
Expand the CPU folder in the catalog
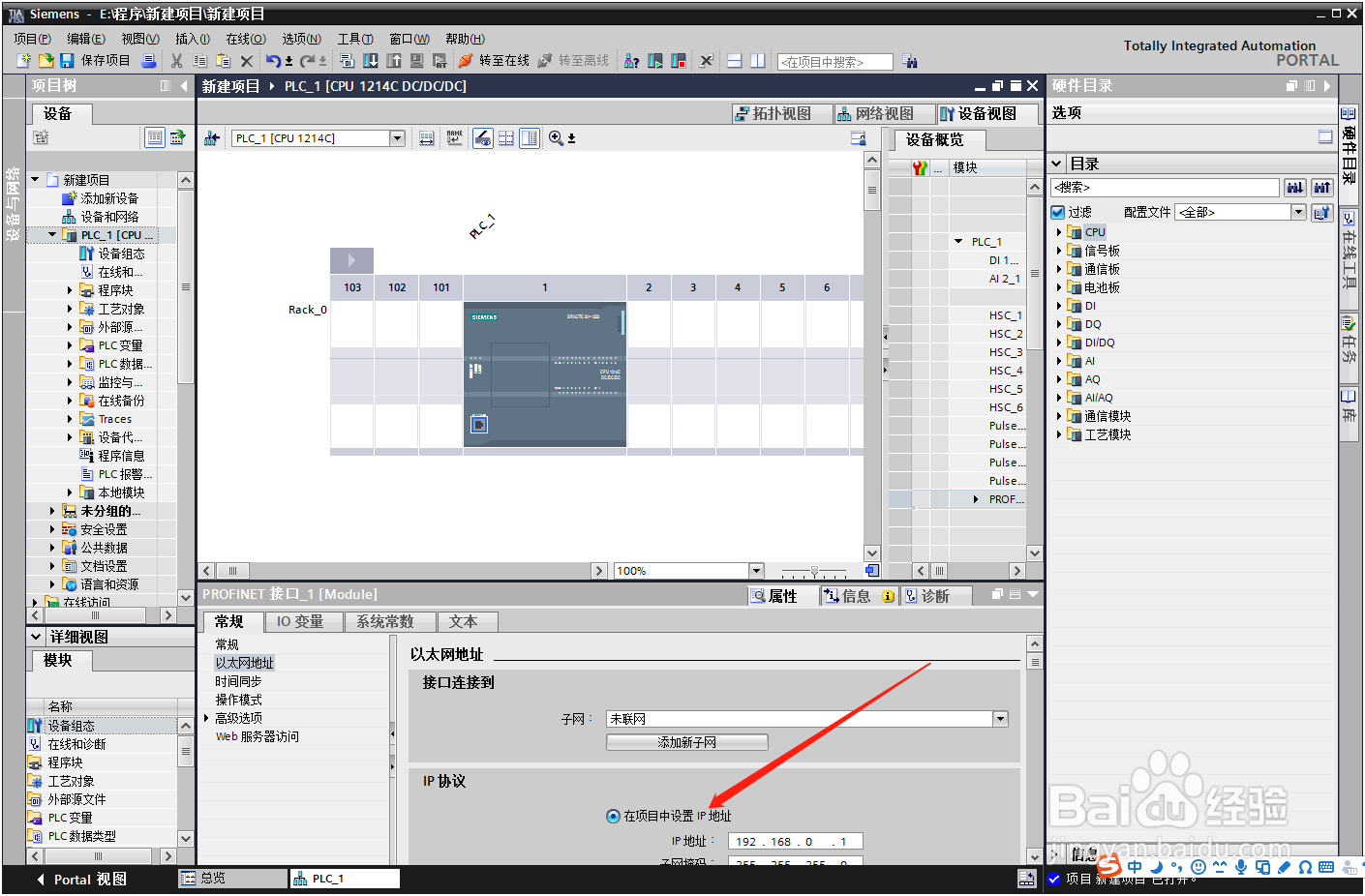coord(1058,232)
